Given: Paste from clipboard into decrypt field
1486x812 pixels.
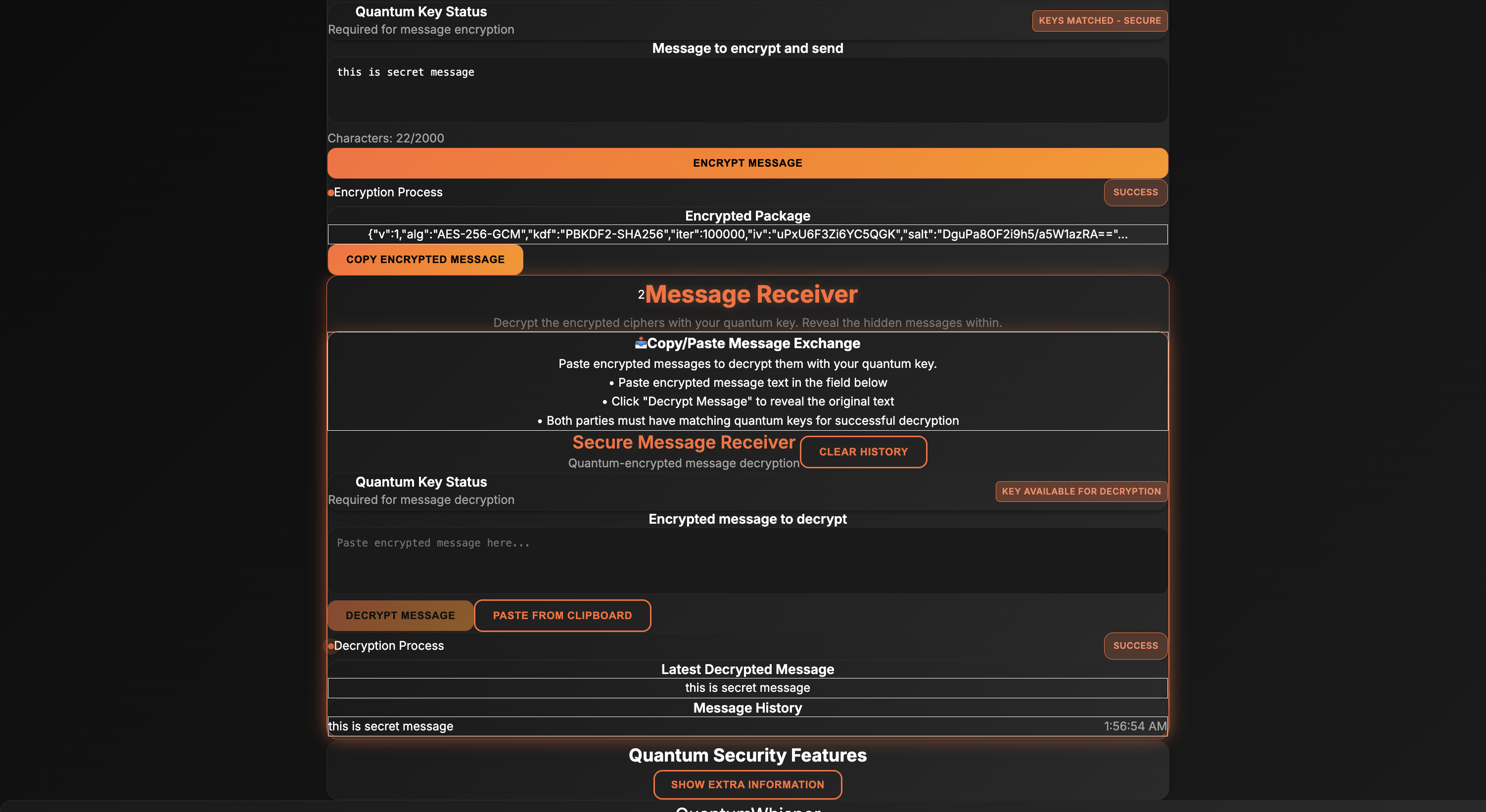Looking at the screenshot, I should click(x=562, y=615).
